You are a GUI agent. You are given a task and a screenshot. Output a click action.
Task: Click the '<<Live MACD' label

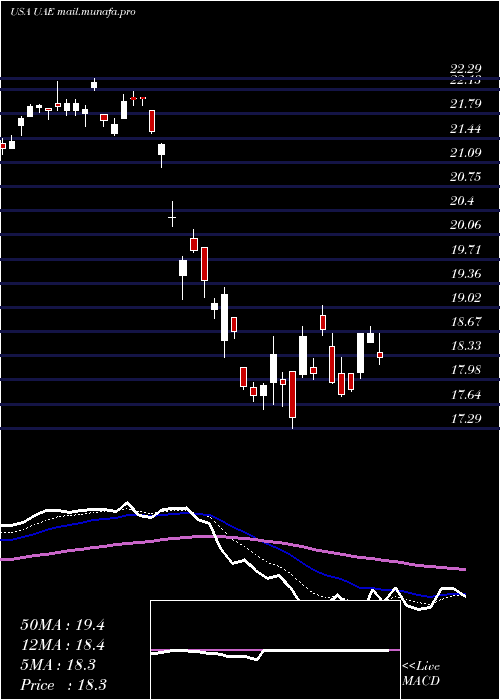[x=421, y=674]
